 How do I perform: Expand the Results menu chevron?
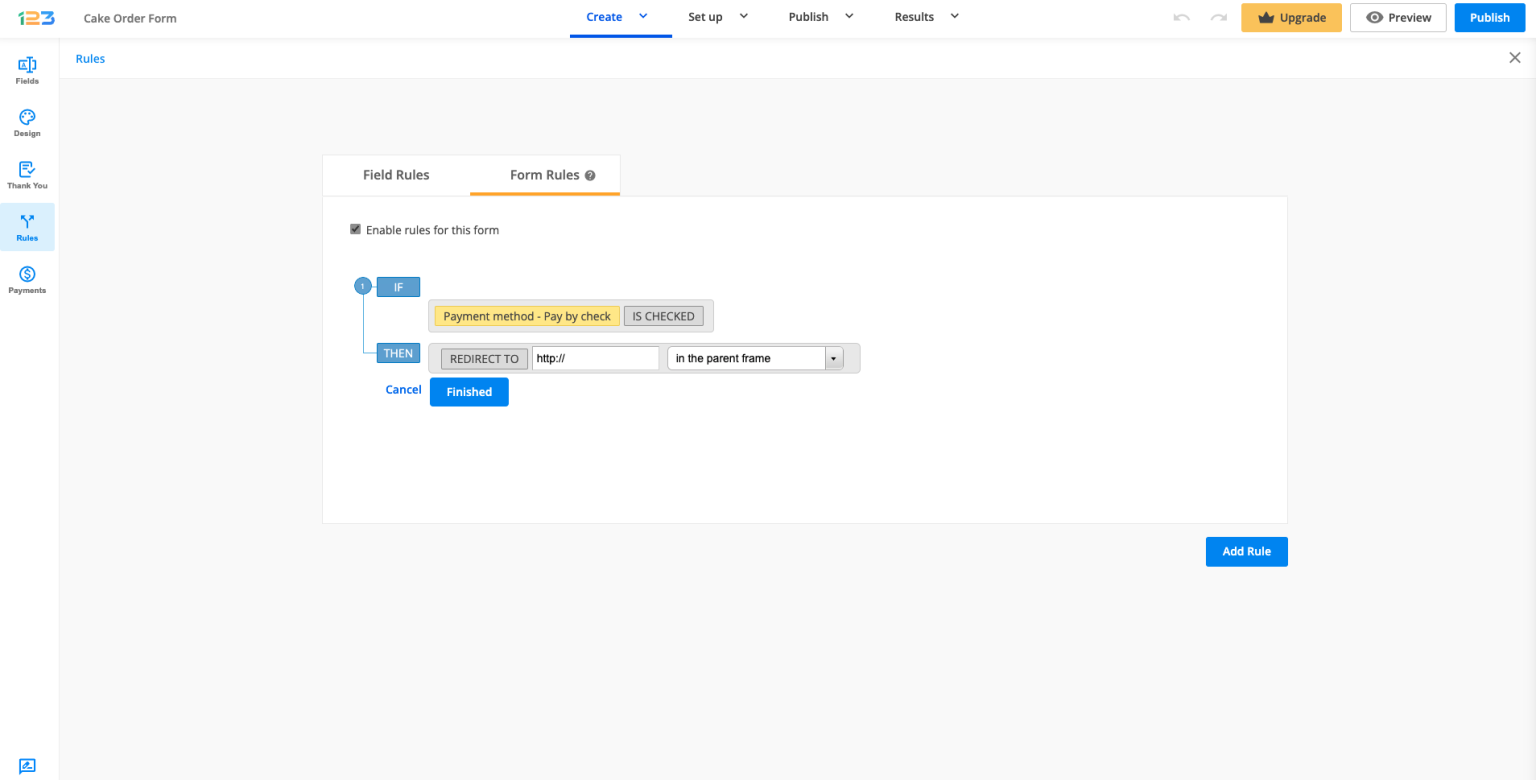pos(954,16)
